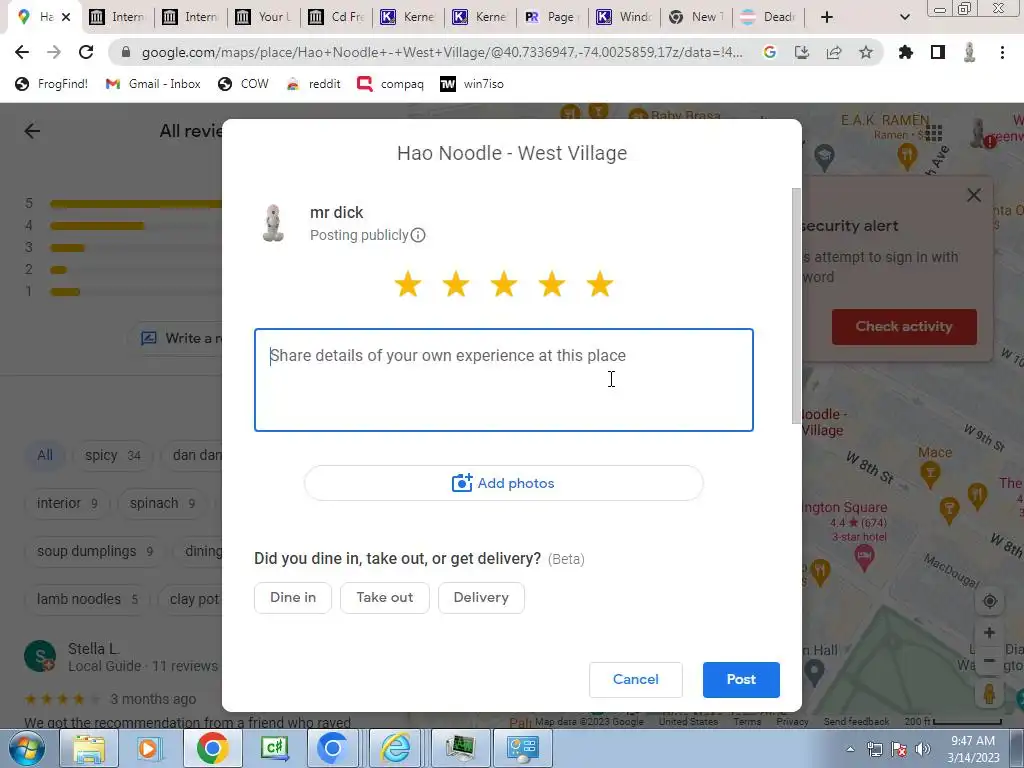Viewport: 1024px width, 768px height.
Task: Click the Check activity button
Action: 904,327
